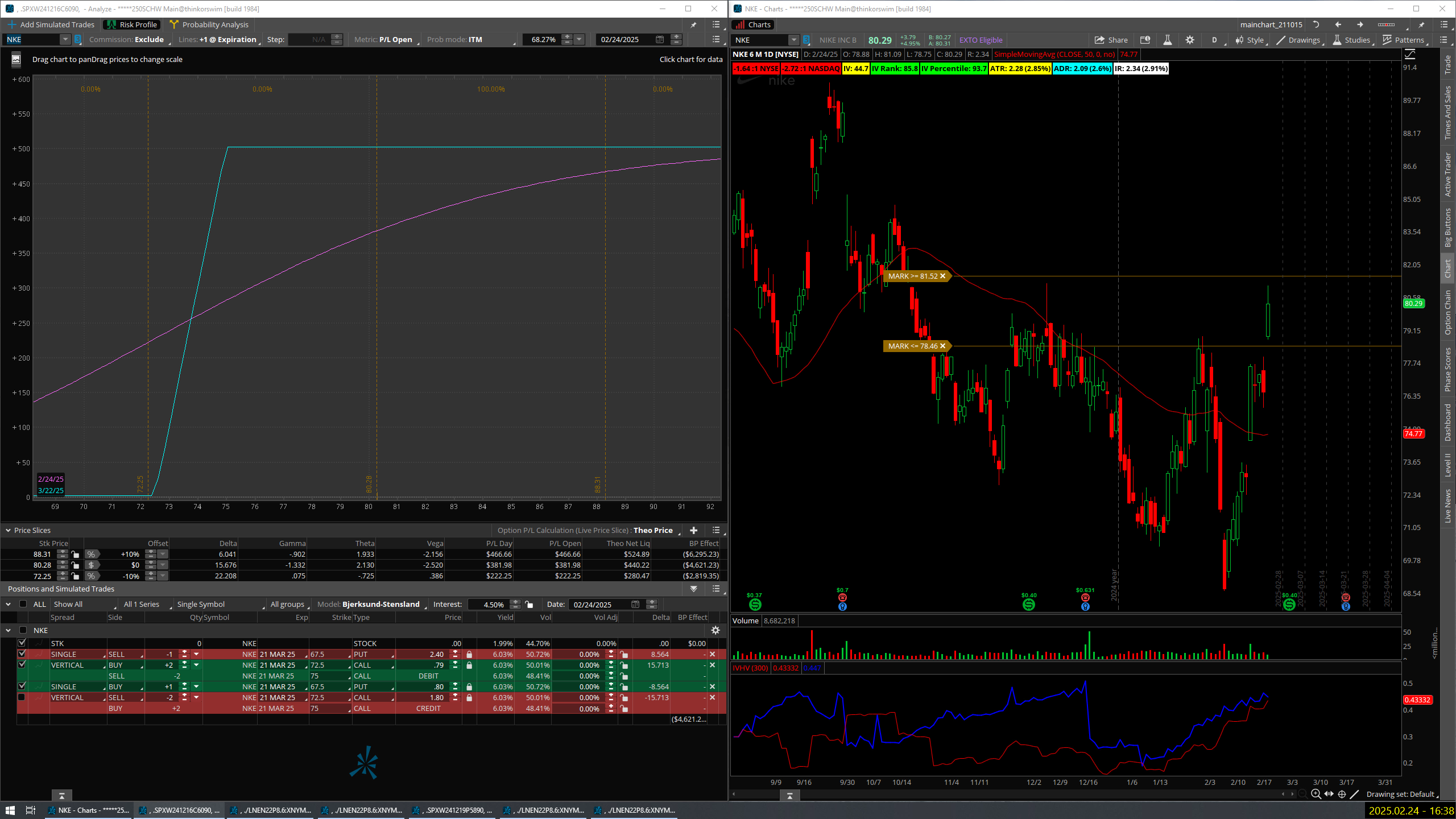Enable the unchecked VERTICAL SELL row checkbox
The image size is (1456, 819).
22,697
